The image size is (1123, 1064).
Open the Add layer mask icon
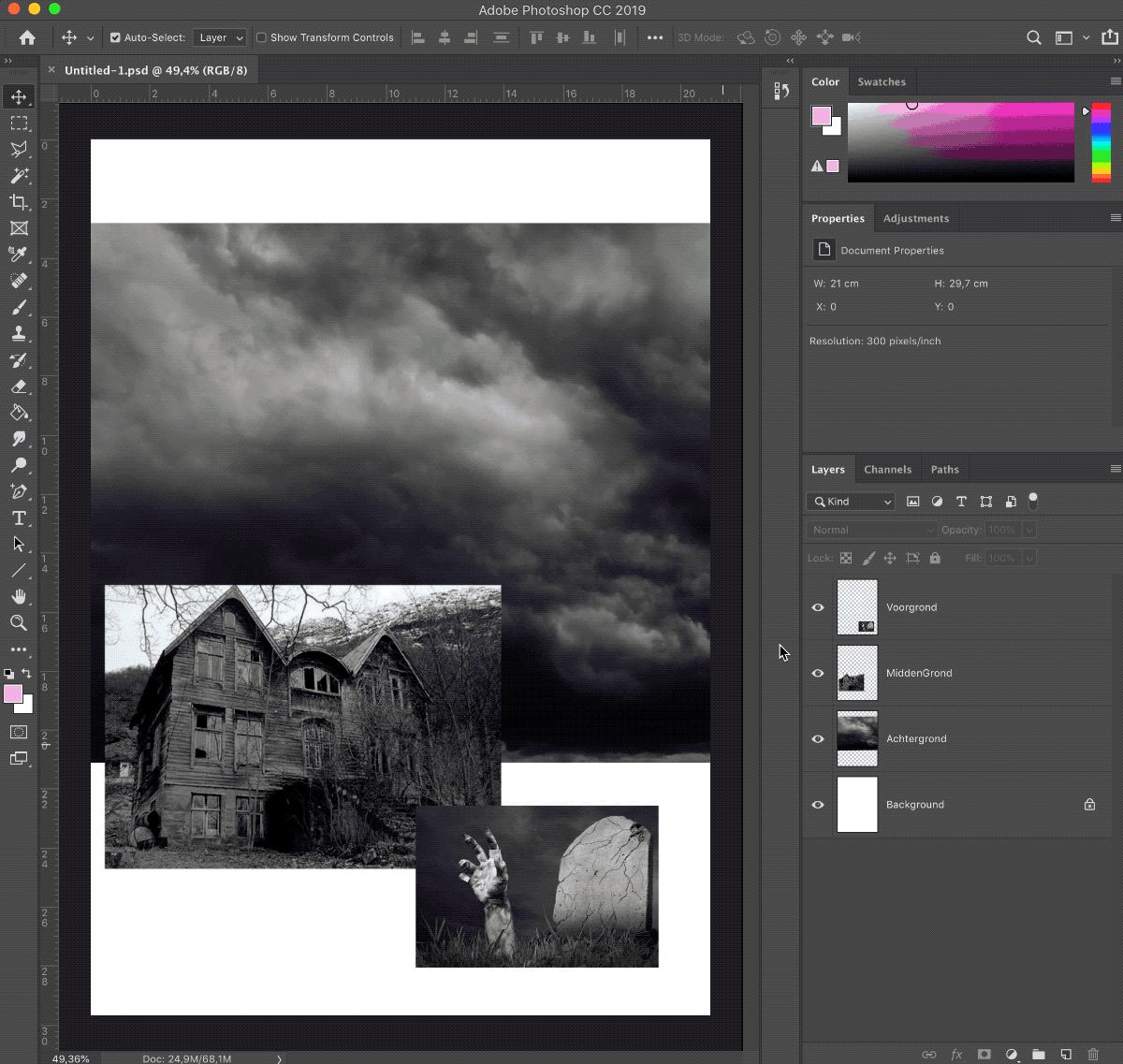tap(984, 1054)
